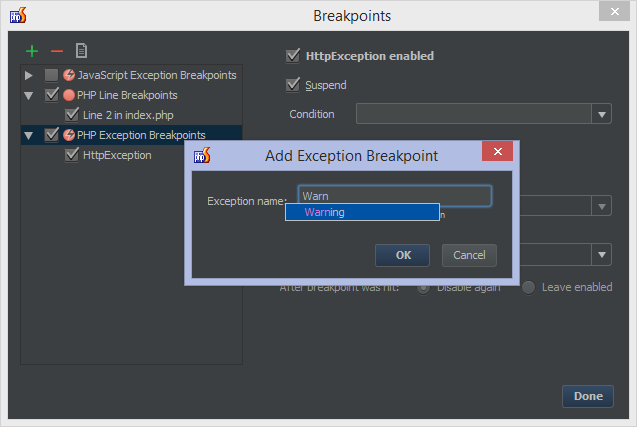The image size is (637, 427).
Task: Select 'JavaScript Exception Breakpoints' row text
Action: coord(157,75)
